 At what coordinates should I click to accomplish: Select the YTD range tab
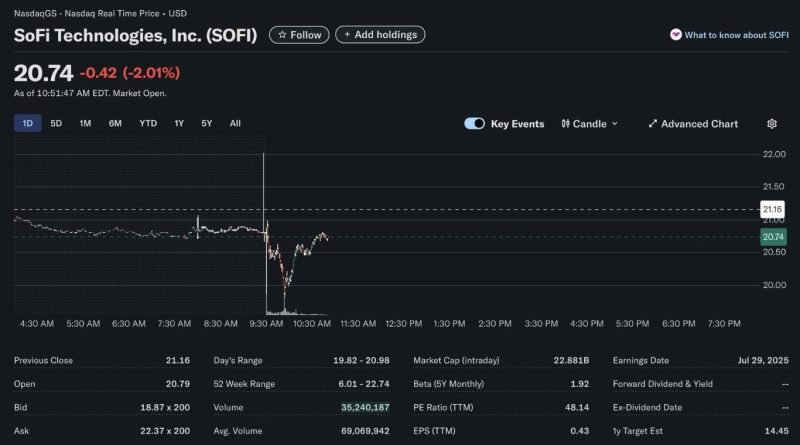click(x=148, y=123)
